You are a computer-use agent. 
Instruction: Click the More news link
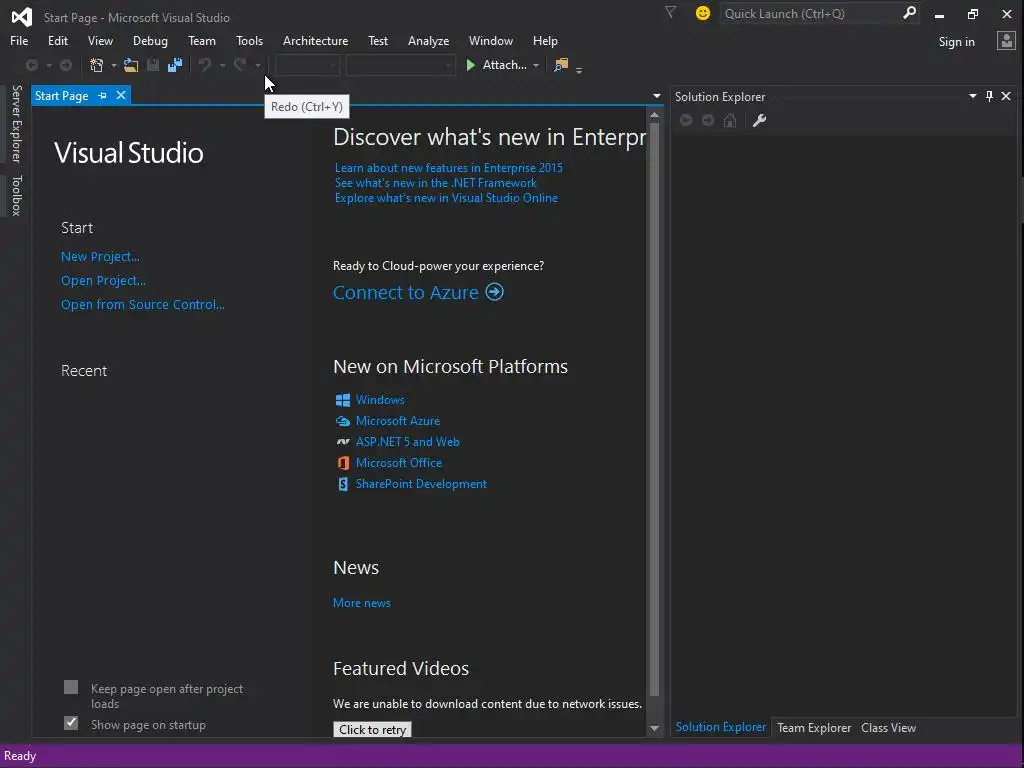click(x=362, y=603)
